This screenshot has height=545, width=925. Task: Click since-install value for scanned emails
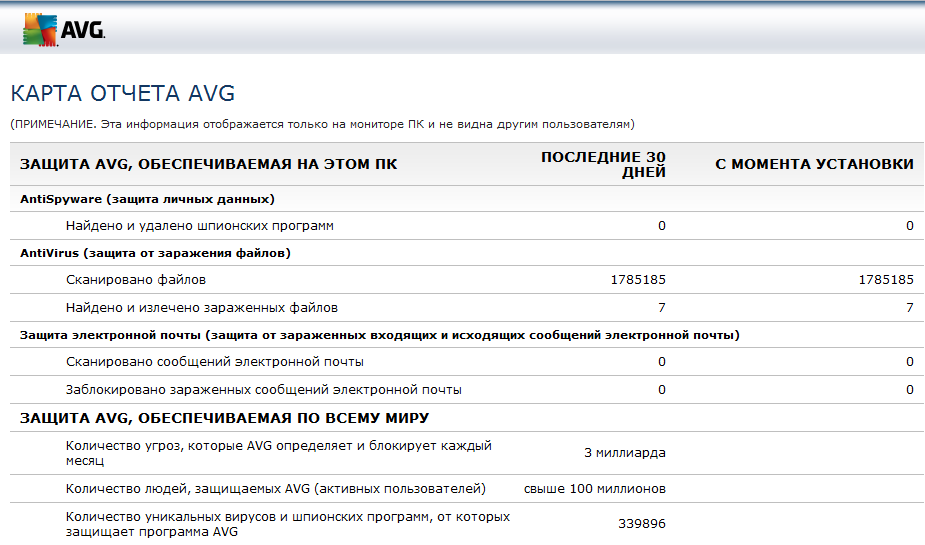[910, 362]
